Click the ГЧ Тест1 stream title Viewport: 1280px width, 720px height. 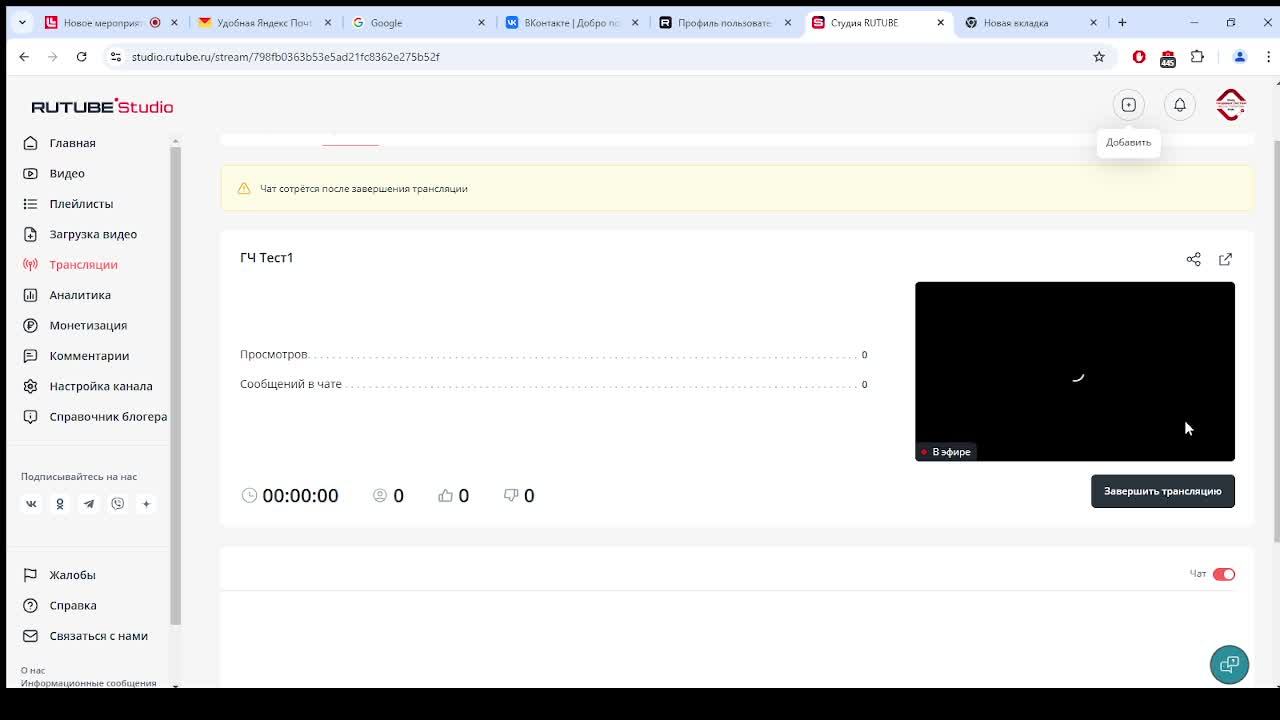267,257
